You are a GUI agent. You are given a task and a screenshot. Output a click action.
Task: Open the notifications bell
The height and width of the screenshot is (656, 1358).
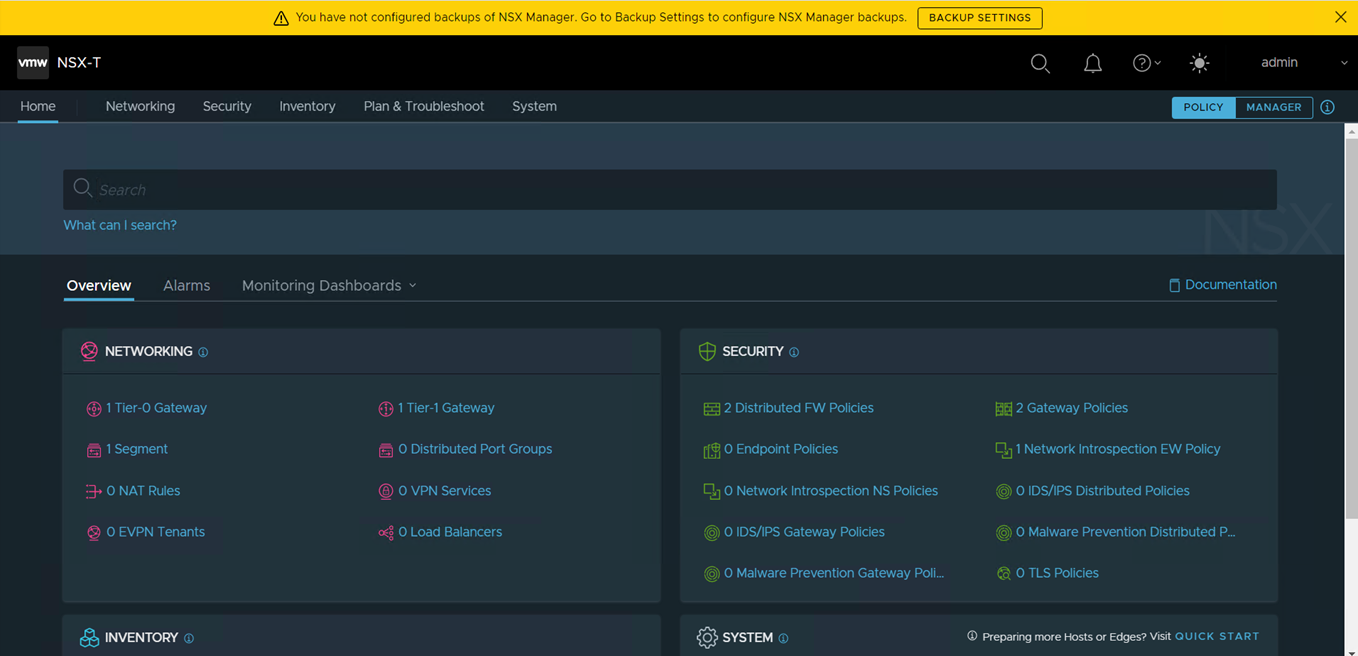click(x=1092, y=63)
